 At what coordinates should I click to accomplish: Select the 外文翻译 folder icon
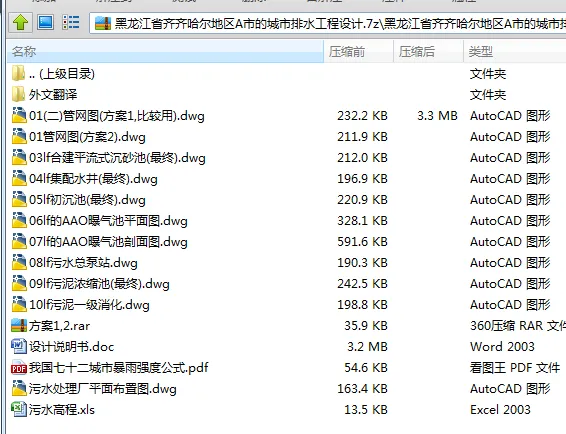point(18,95)
